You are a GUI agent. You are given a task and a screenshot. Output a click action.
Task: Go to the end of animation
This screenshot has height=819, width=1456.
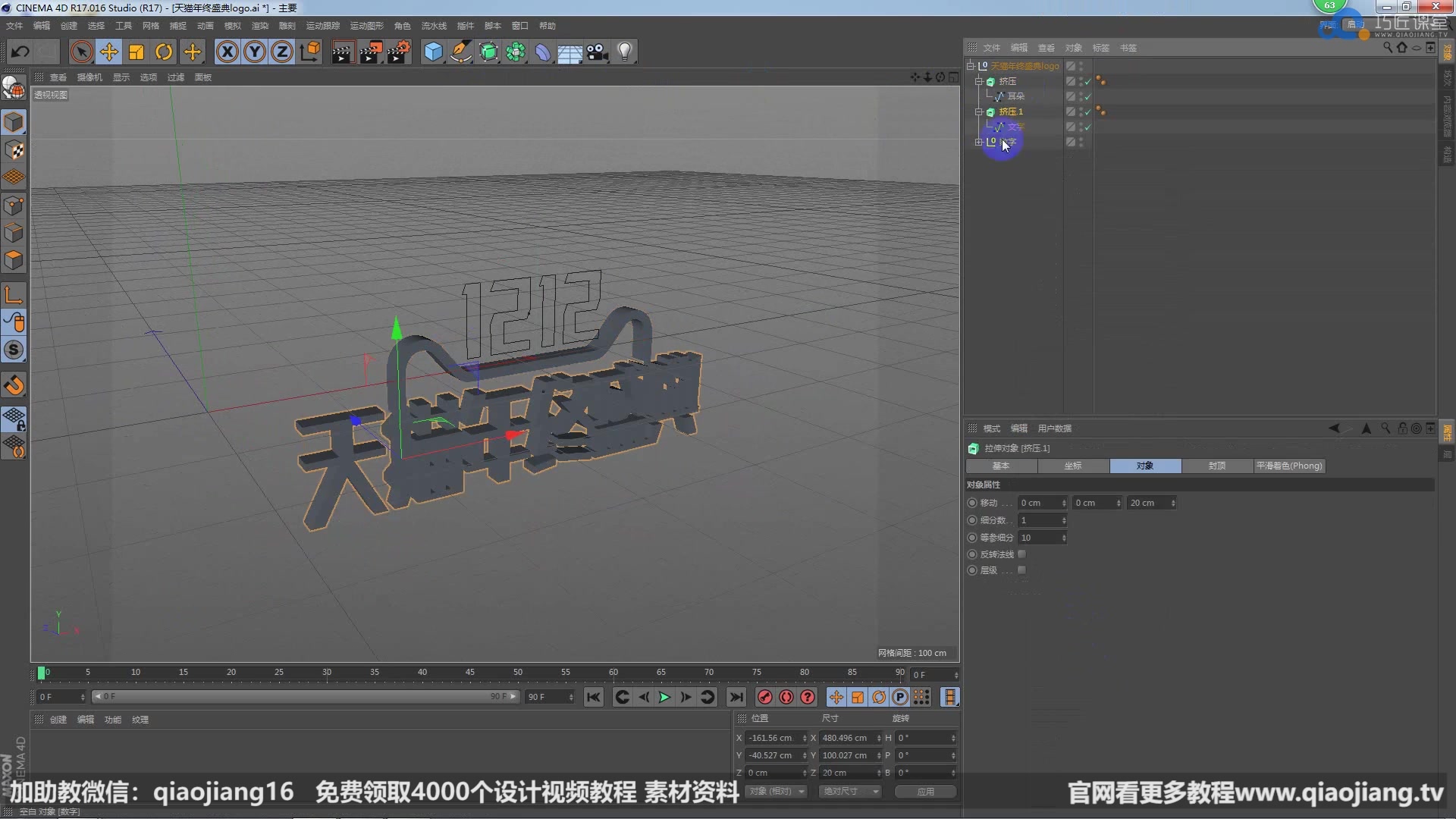point(736,697)
